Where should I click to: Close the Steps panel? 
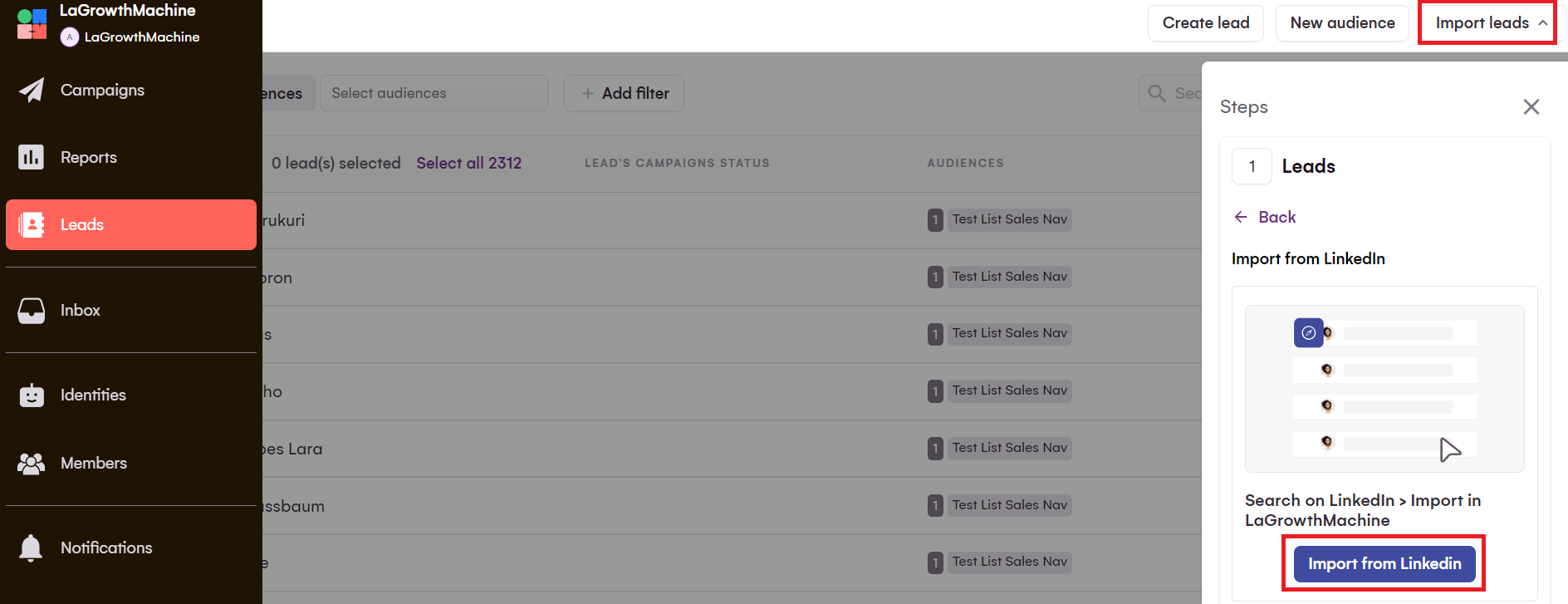click(x=1531, y=106)
